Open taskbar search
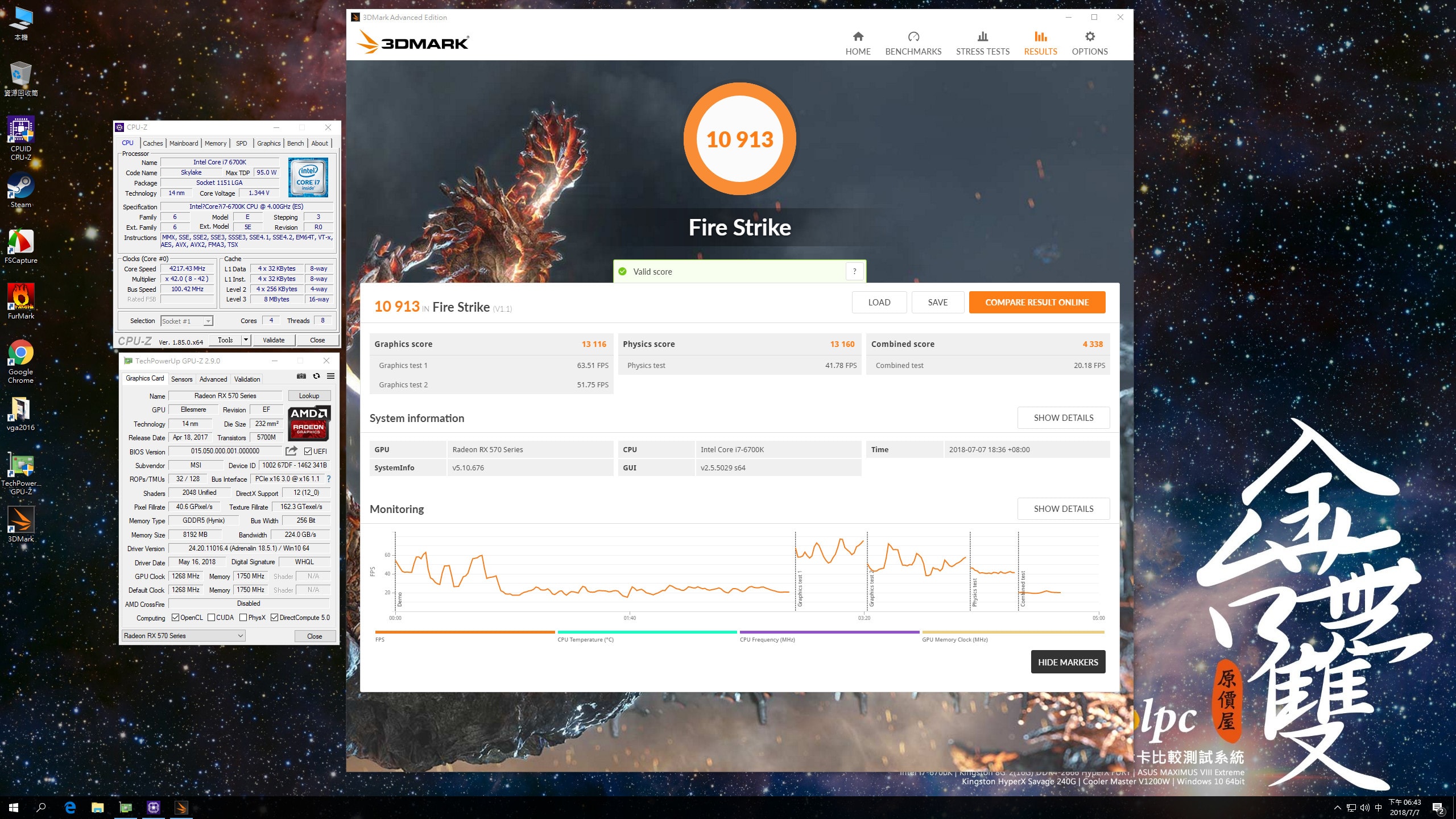 pos(41,808)
